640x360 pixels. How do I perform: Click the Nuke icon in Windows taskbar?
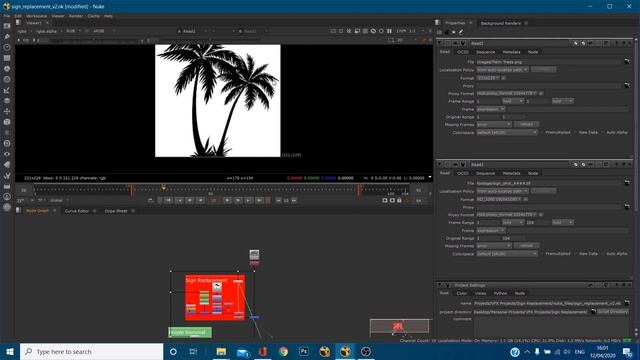coord(345,351)
